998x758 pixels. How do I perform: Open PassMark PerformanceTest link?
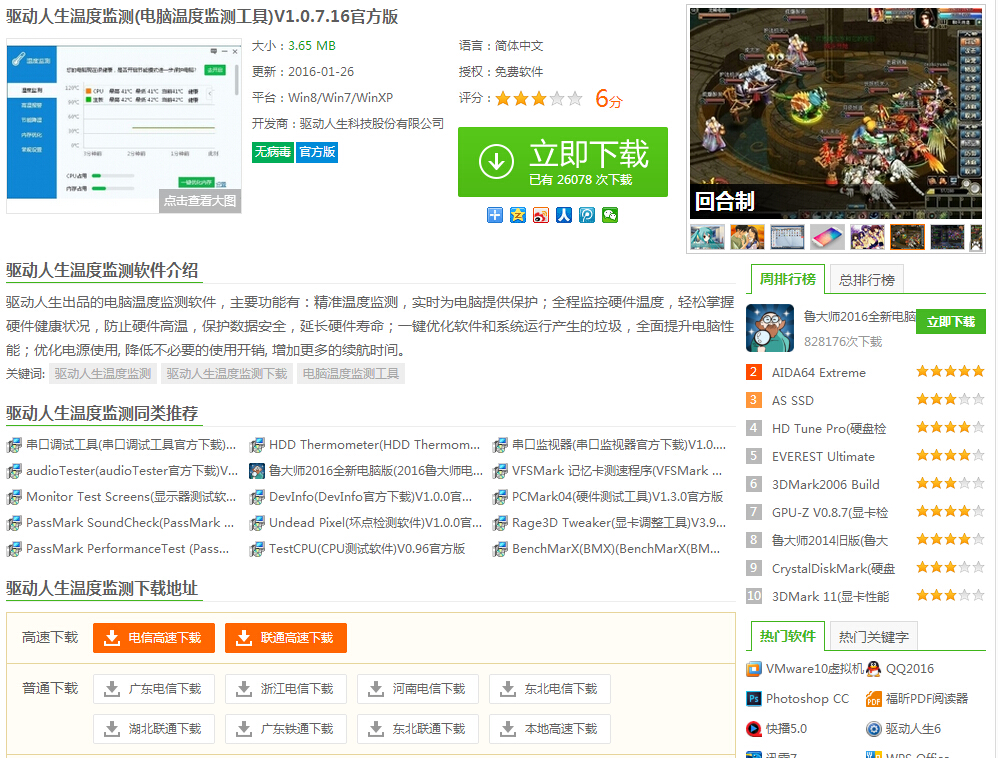[127, 549]
